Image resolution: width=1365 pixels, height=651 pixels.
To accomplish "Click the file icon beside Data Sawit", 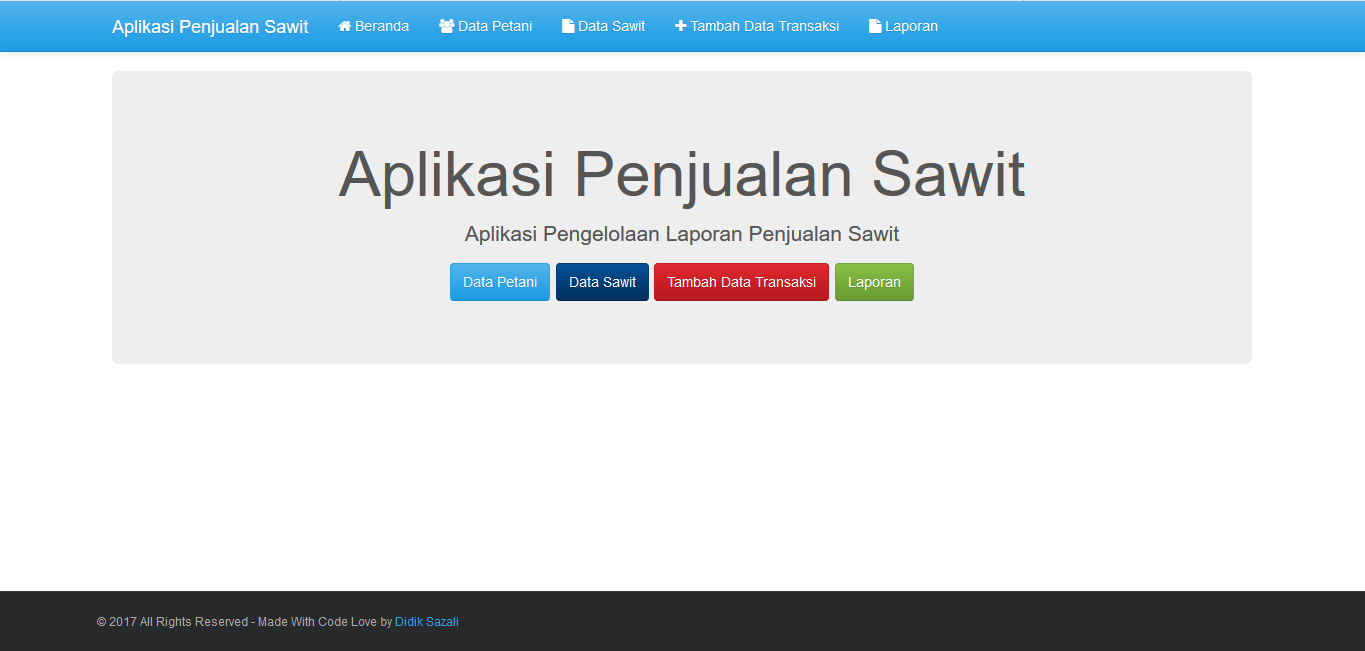I will 566,26.
